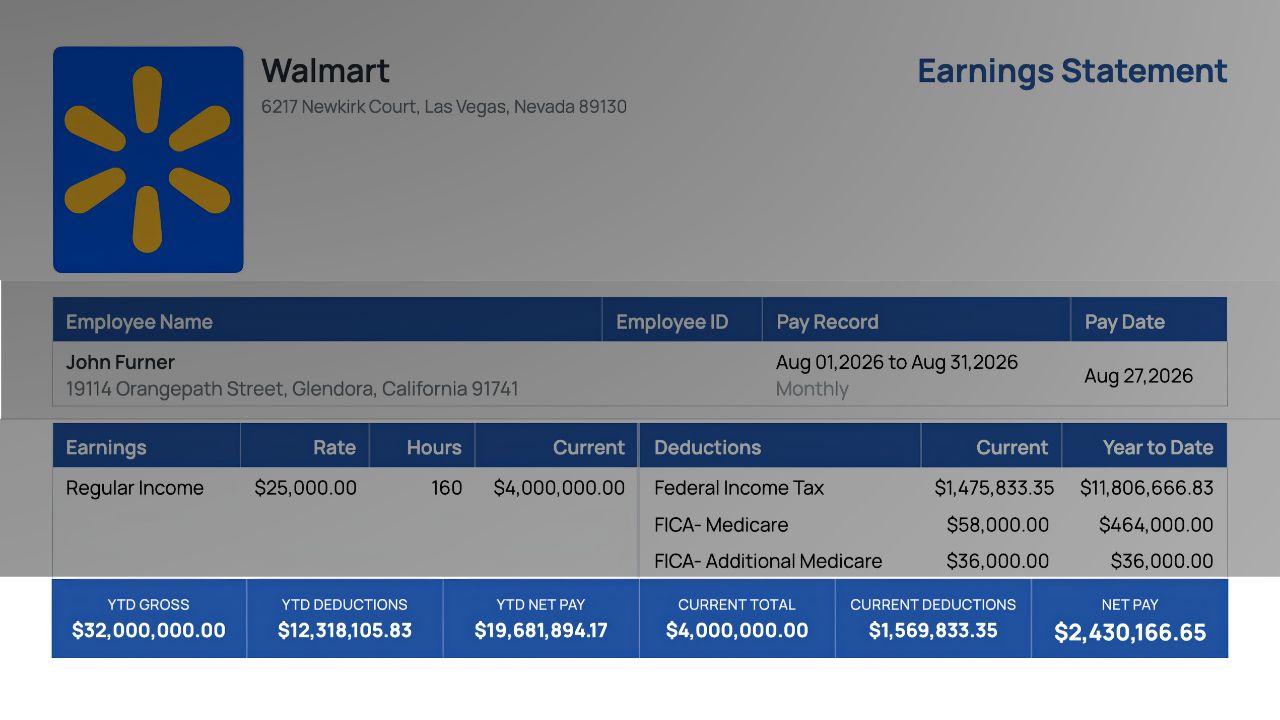Image resolution: width=1280 pixels, height=720 pixels.
Task: Click the 'Year to Date' column header
Action: [x=1158, y=447]
